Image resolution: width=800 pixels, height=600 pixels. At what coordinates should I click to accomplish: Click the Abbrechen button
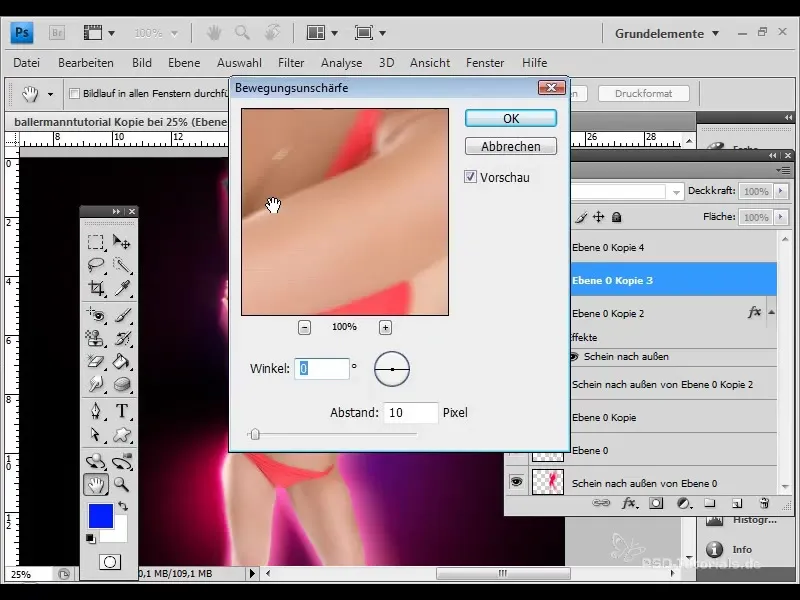[x=511, y=146]
